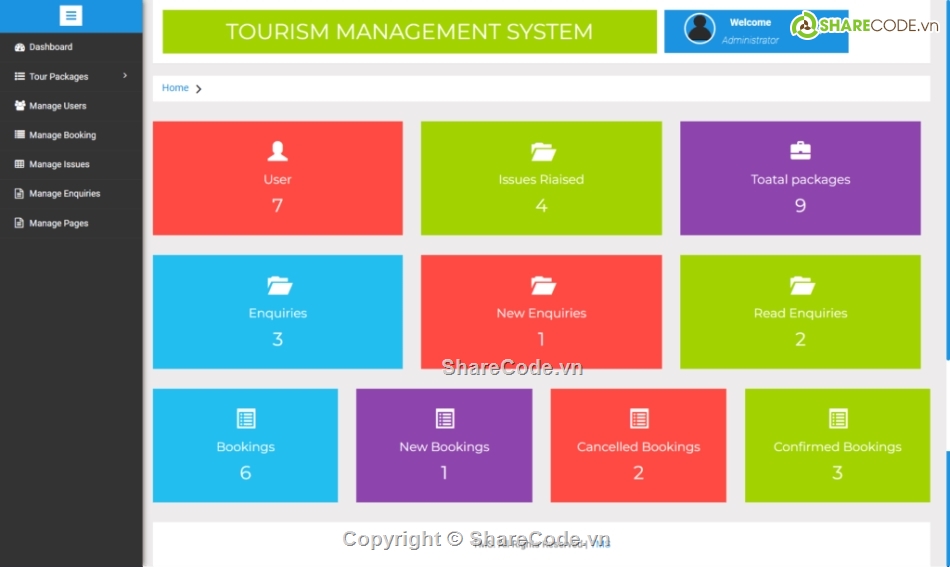This screenshot has width=950, height=567.
Task: Click the 'Bookings' label on blue card
Action: click(245, 447)
